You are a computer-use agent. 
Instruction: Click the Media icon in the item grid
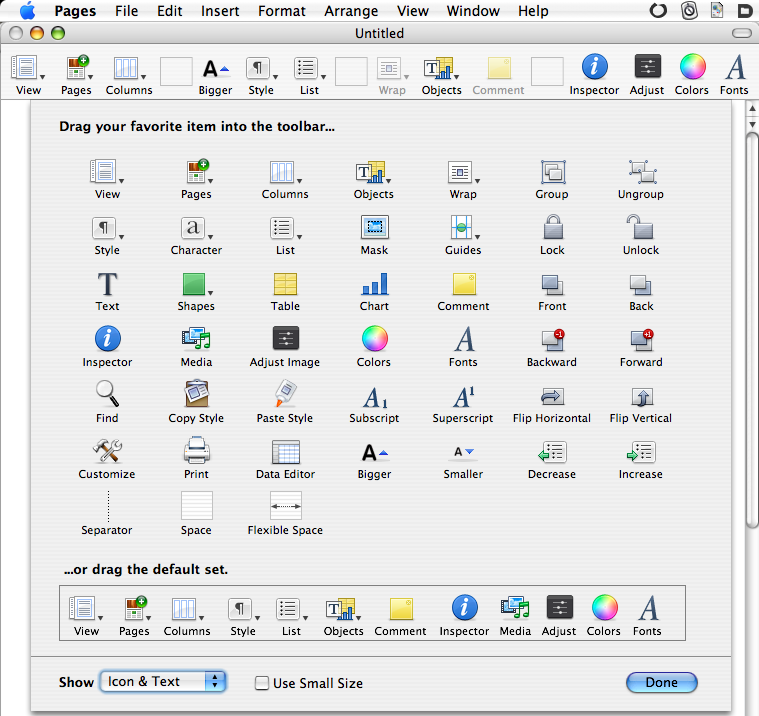click(196, 338)
